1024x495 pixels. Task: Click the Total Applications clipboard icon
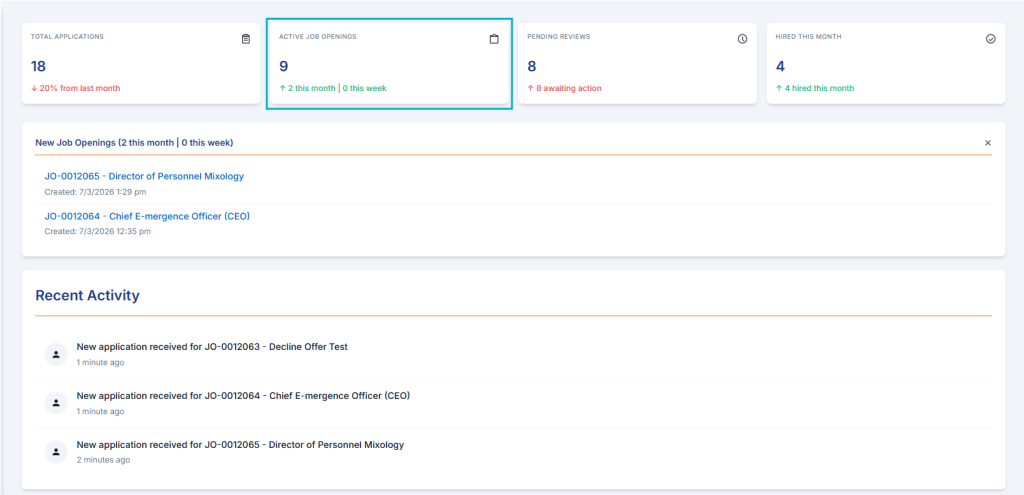[246, 39]
